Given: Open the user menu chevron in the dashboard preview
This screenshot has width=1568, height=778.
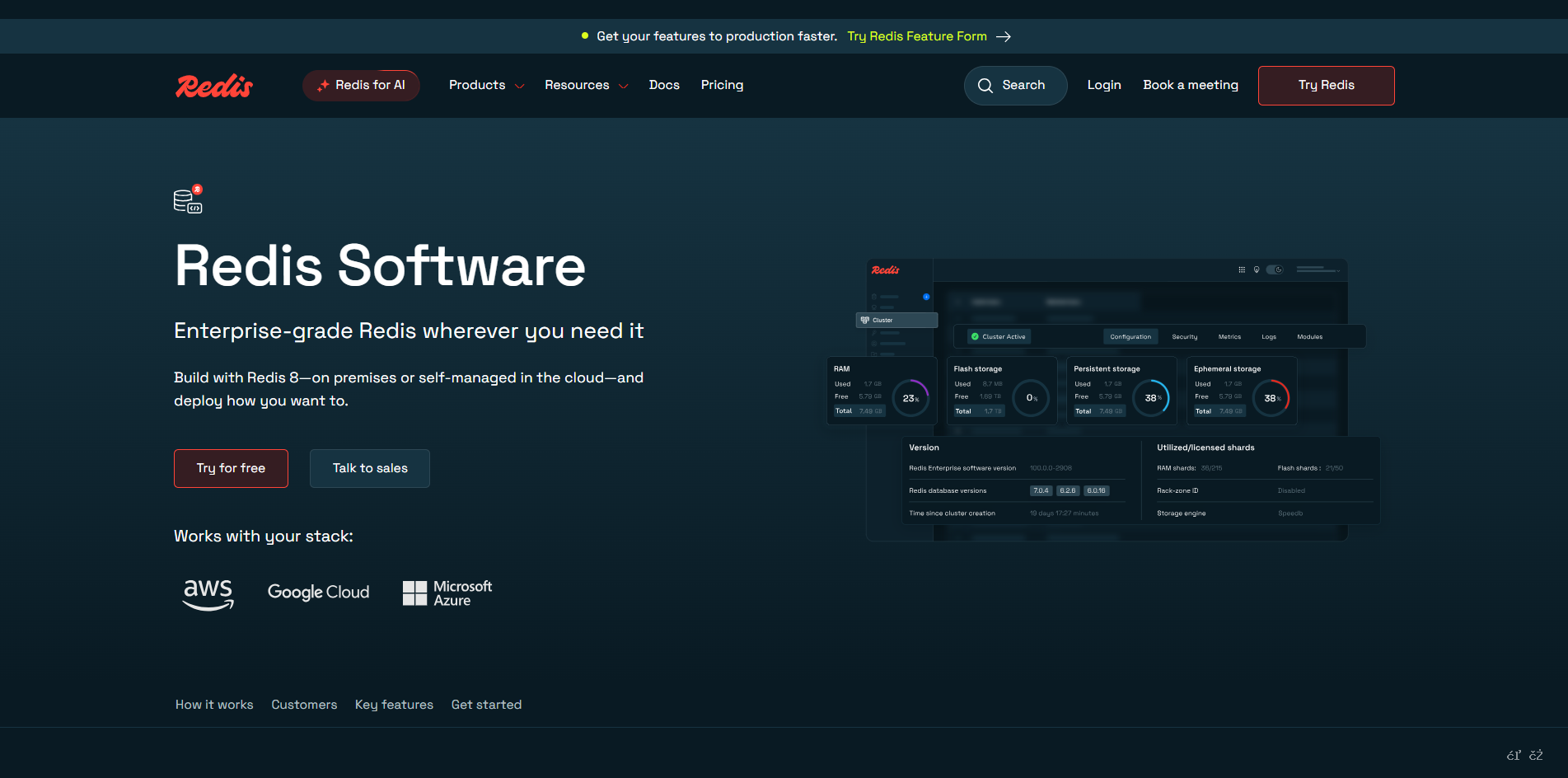Looking at the screenshot, I should tap(1338, 270).
